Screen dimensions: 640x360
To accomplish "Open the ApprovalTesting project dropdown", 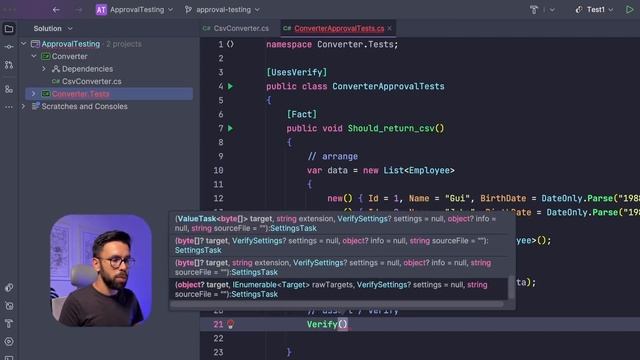I will pos(141,9).
